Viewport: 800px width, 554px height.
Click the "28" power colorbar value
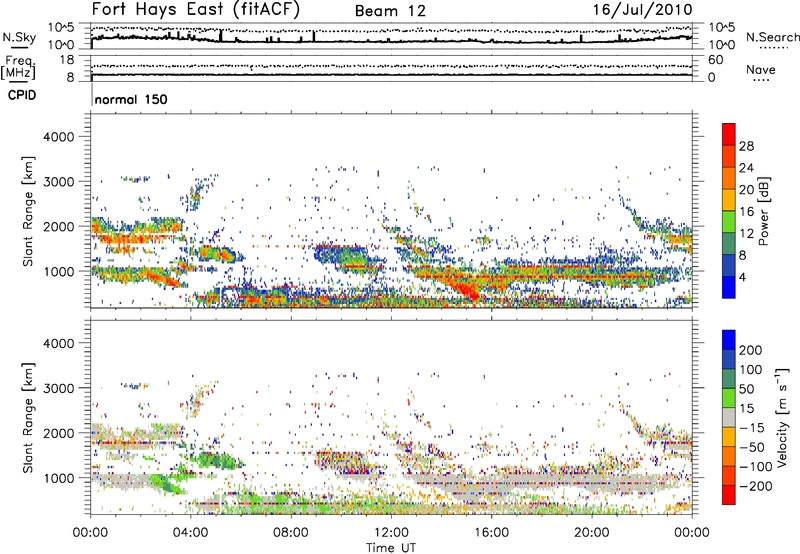(746, 146)
